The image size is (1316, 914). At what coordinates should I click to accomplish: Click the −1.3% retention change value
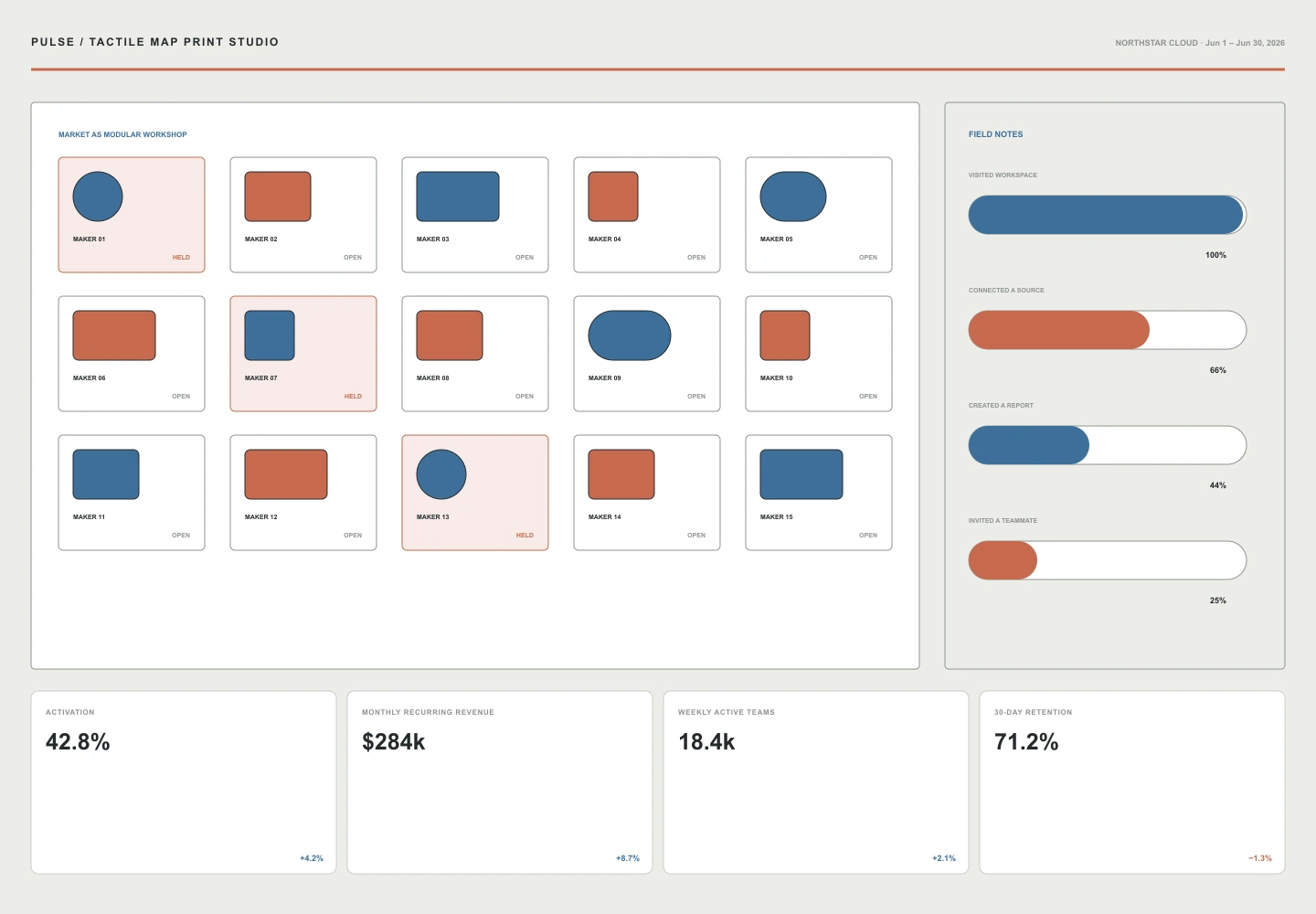pyautogui.click(x=1260, y=858)
